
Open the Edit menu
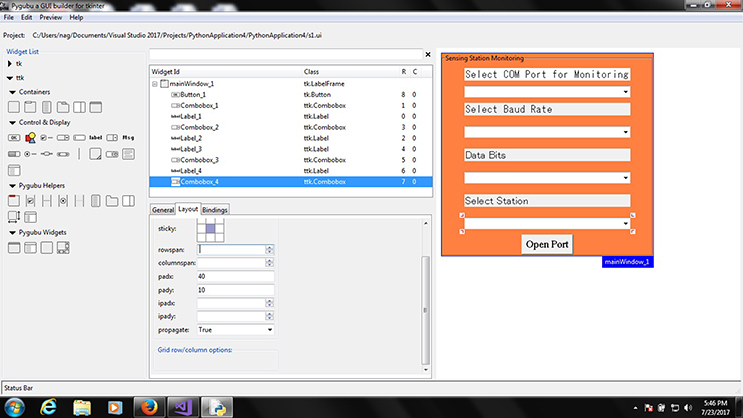point(27,17)
